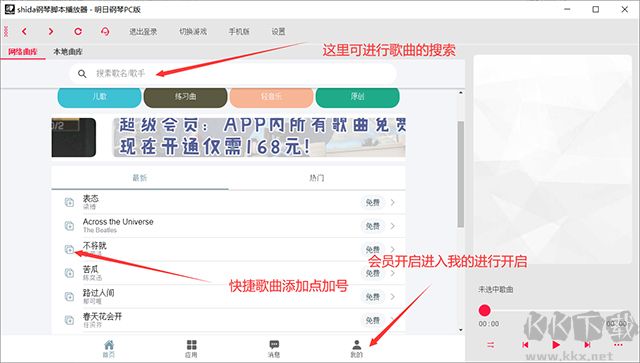This screenshot has height=363, width=640.
Task: Add song 春天花会开 with its plus icon
Action: point(69,320)
